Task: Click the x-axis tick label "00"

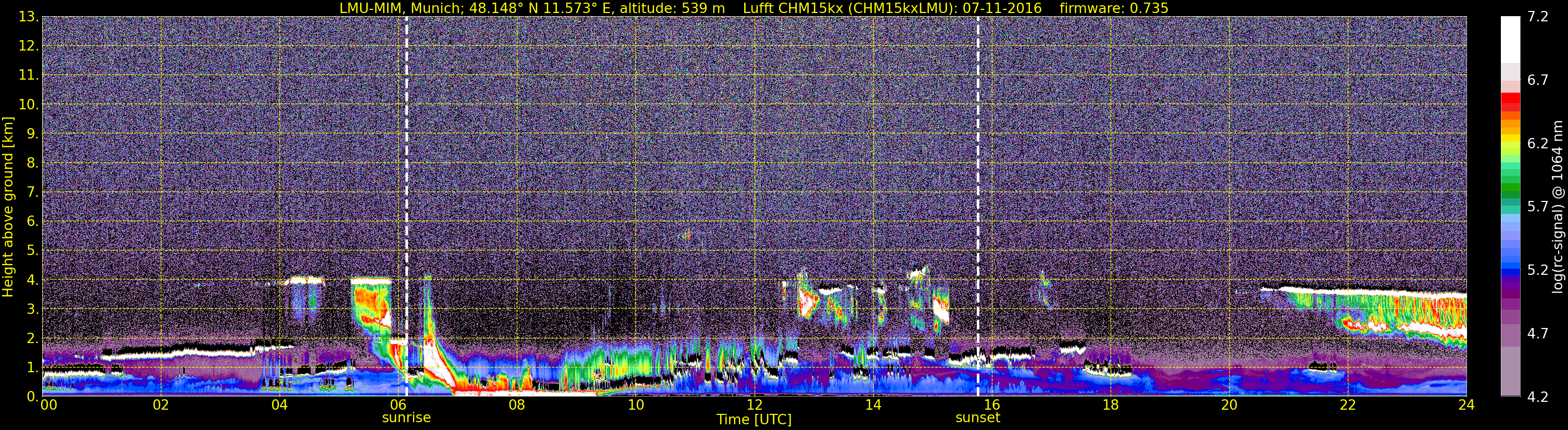Action: [49, 405]
